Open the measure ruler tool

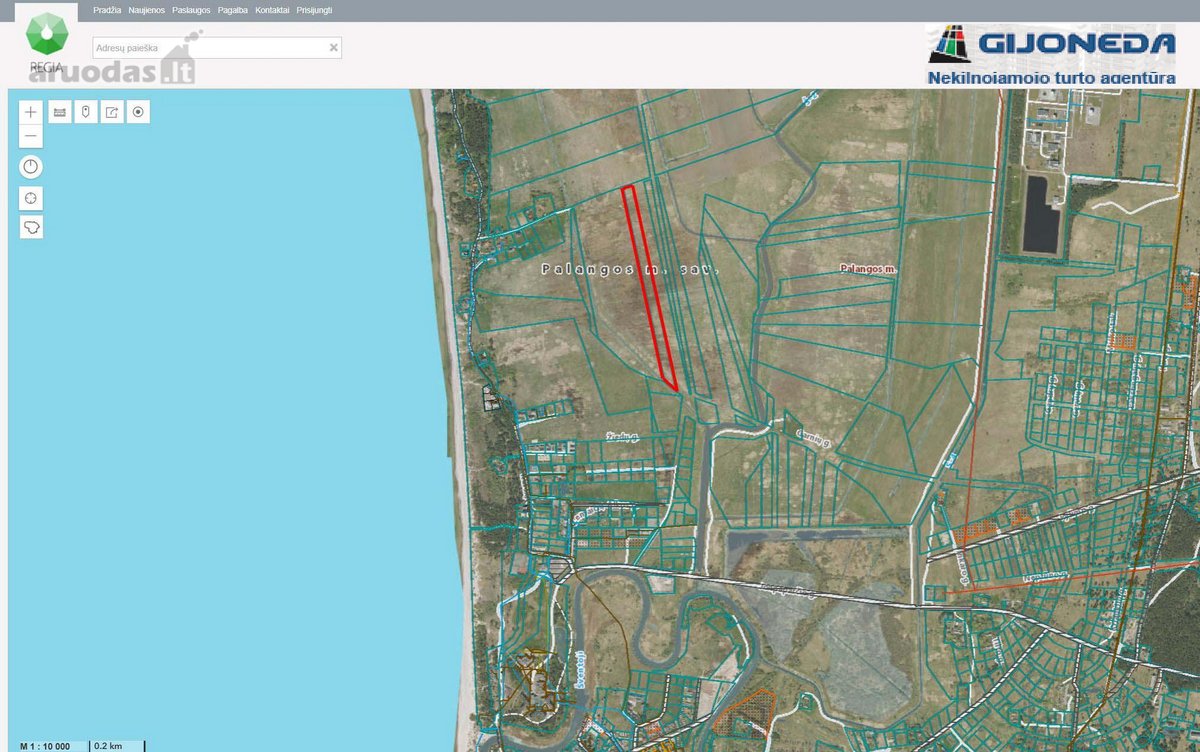pyautogui.click(x=59, y=112)
